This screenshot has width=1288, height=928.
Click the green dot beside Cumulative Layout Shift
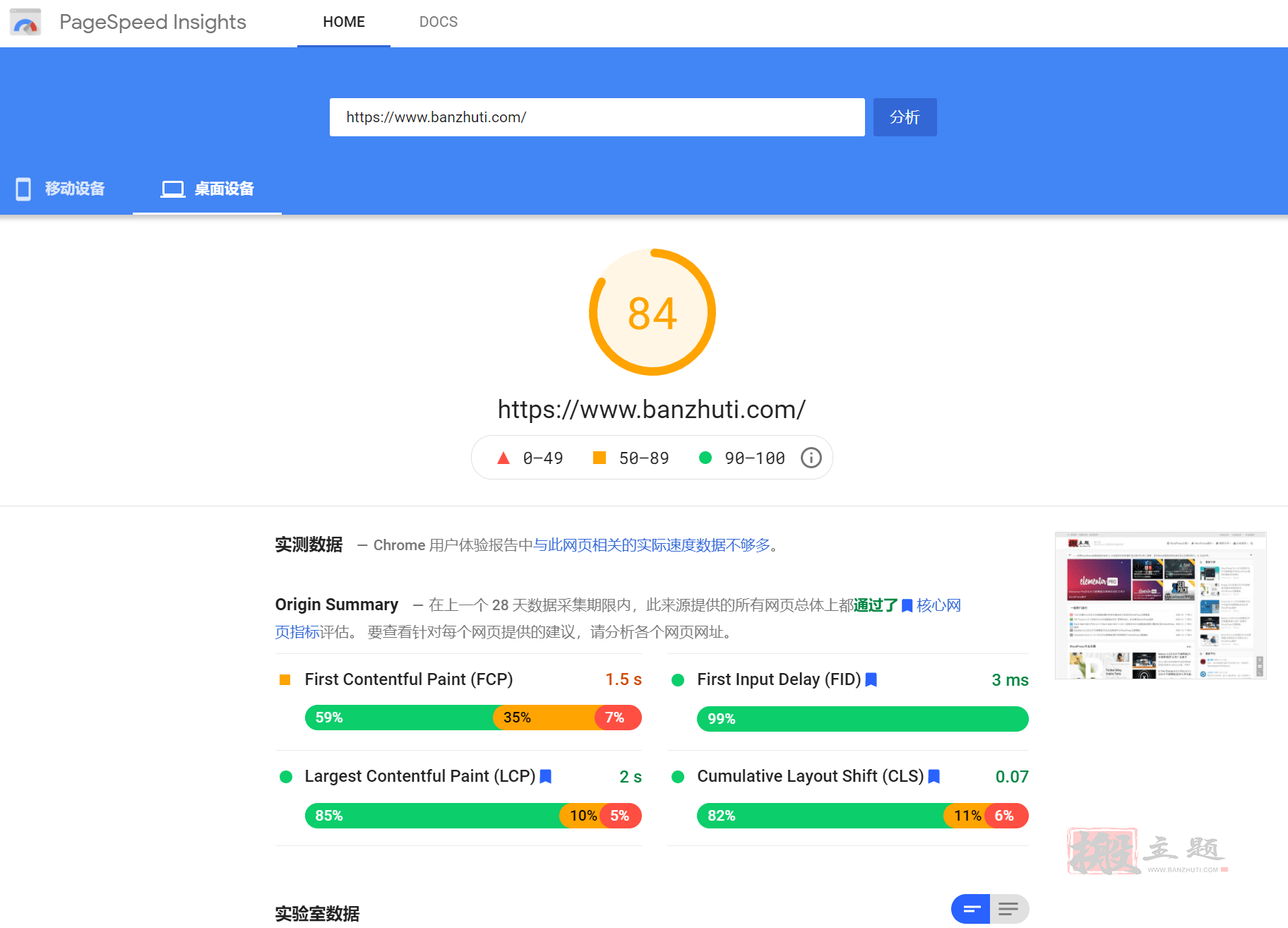pos(678,777)
